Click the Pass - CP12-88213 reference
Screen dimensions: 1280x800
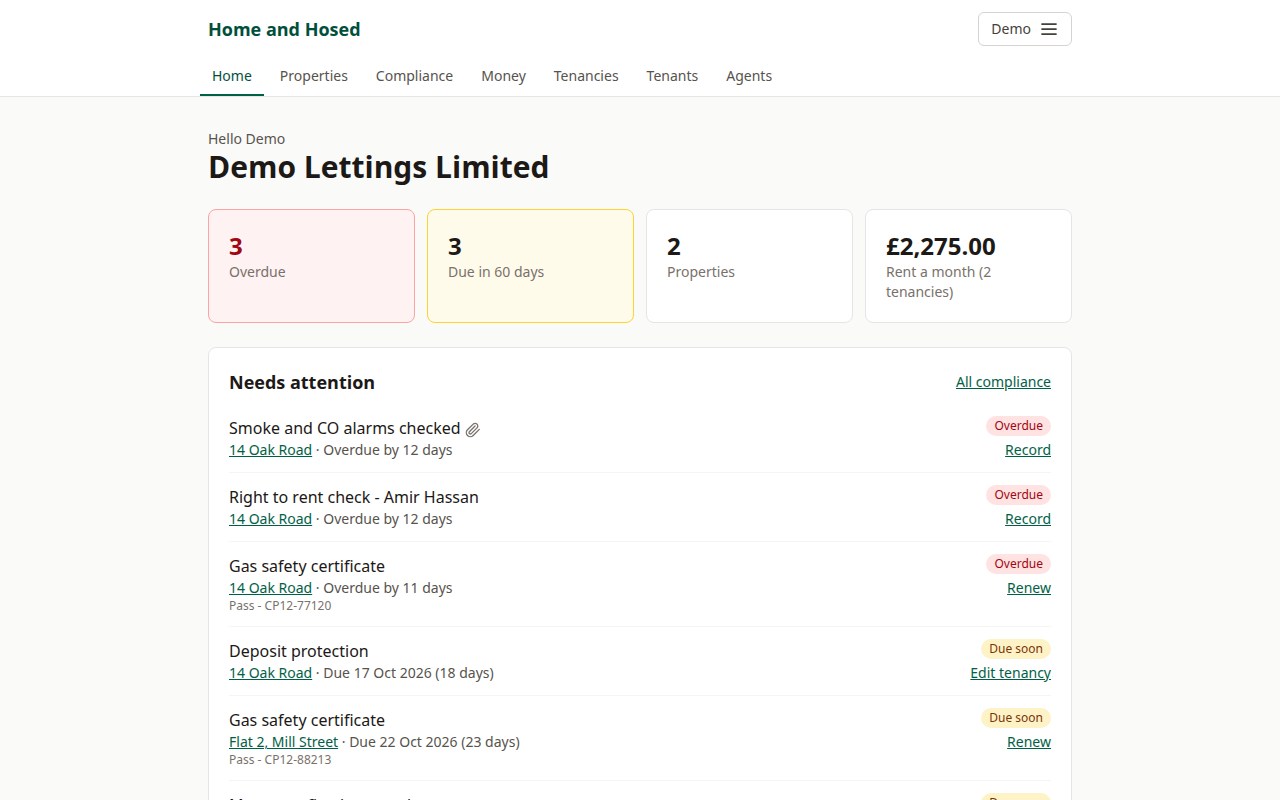pos(280,760)
